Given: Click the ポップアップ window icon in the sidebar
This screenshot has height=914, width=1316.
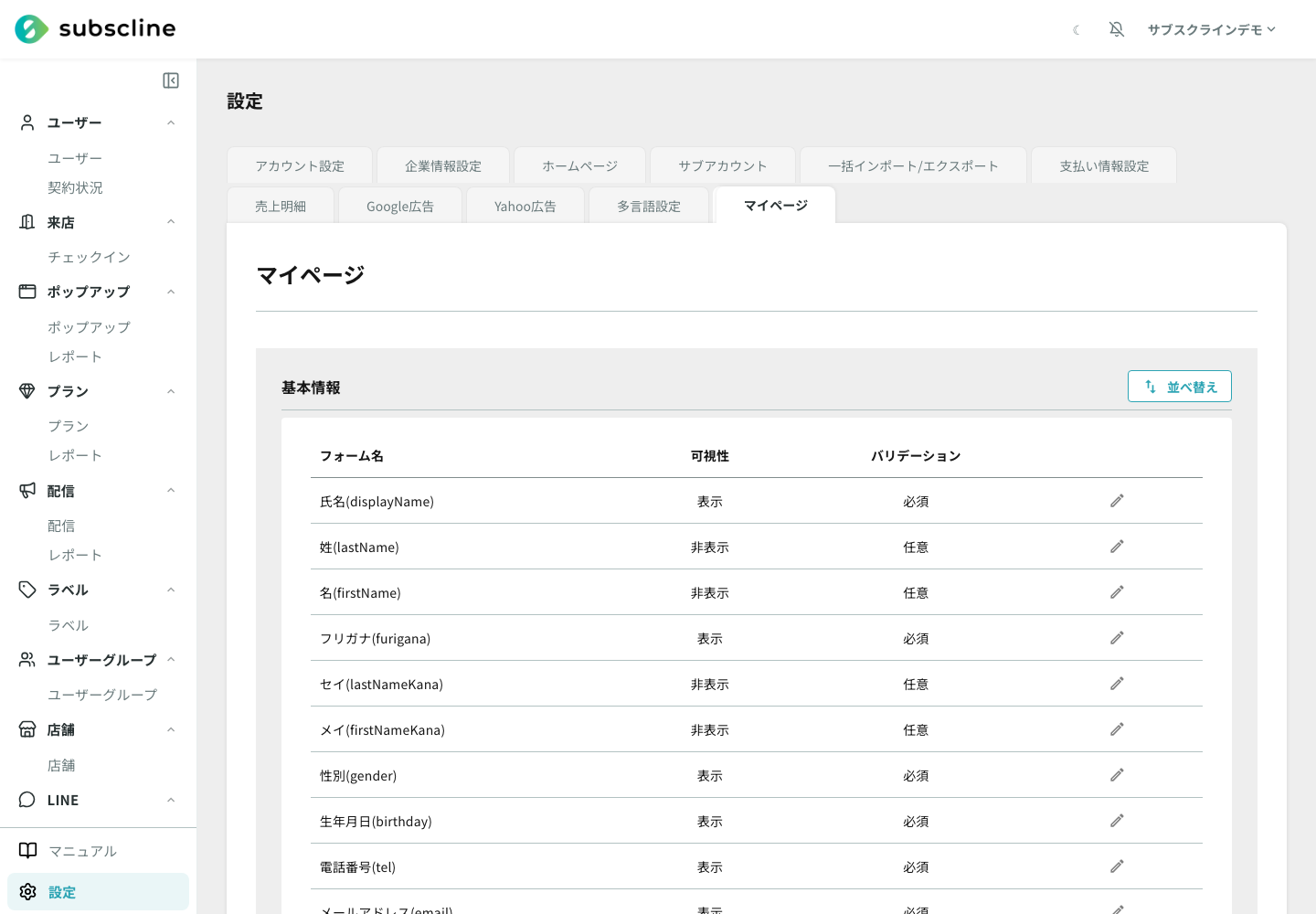Looking at the screenshot, I should tap(27, 292).
